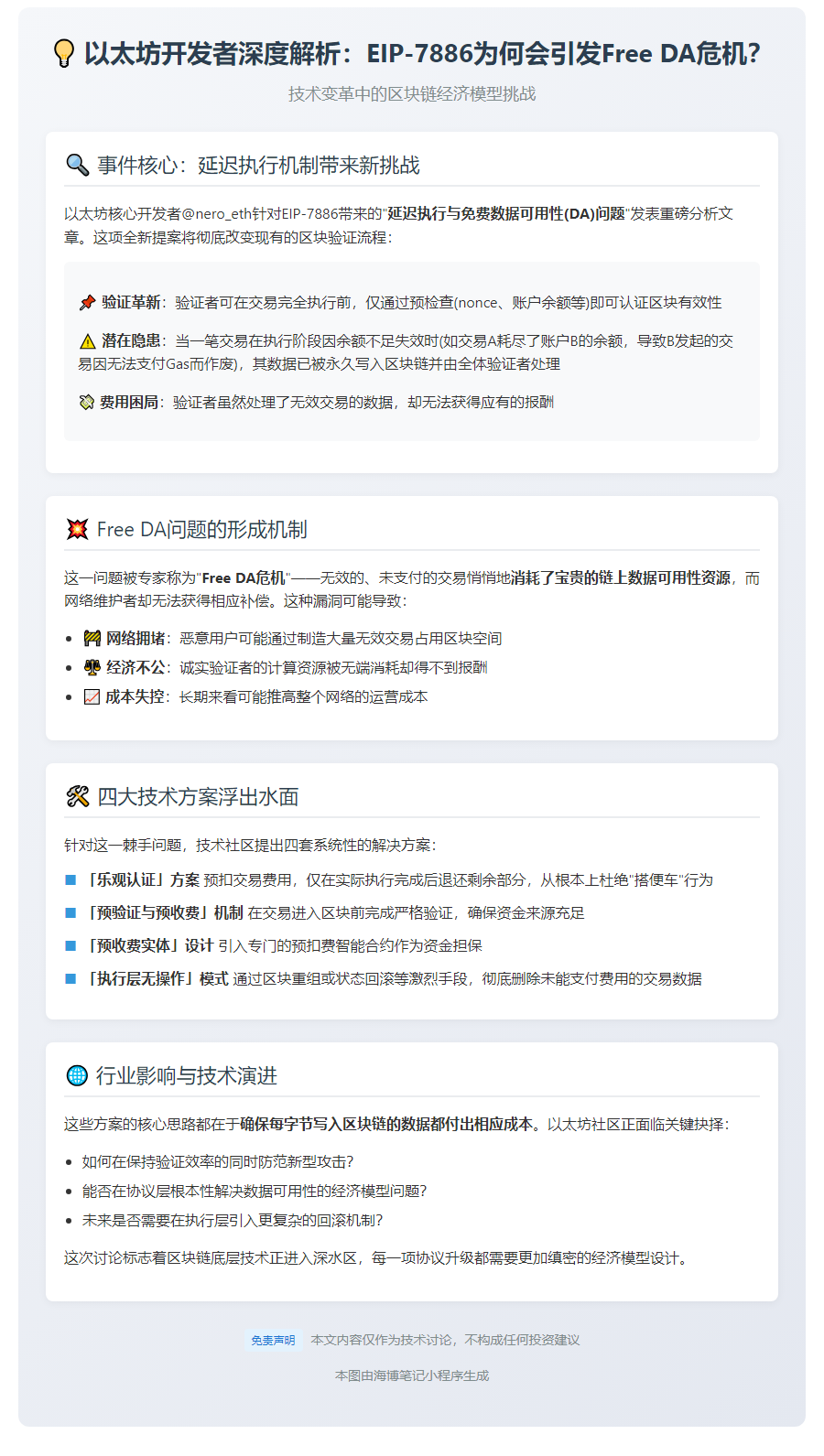Click the explosion icon by Free DA问题的形成机制
This screenshot has height=1456, width=824.
click(x=78, y=529)
